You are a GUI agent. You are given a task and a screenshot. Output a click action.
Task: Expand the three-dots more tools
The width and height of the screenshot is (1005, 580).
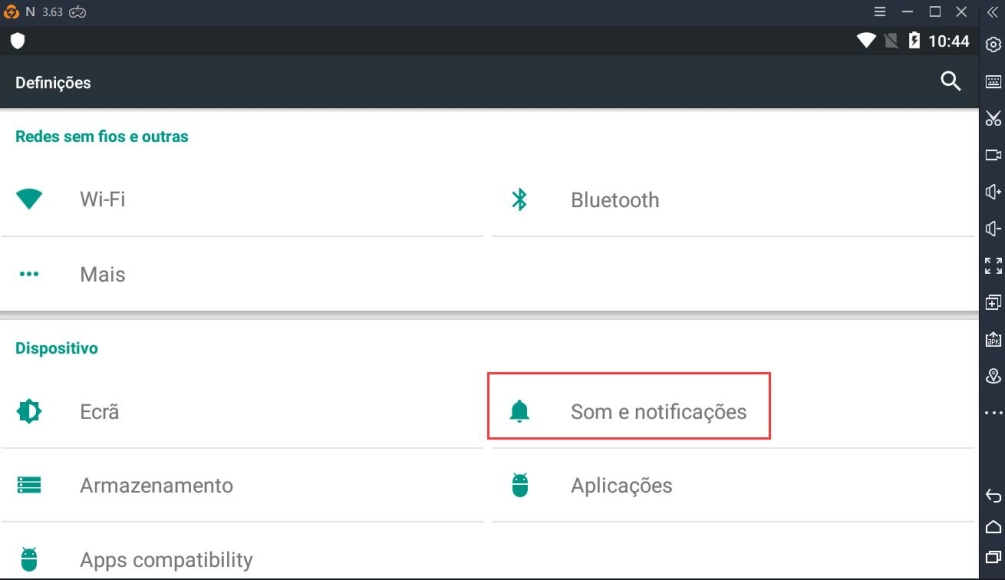pos(991,412)
